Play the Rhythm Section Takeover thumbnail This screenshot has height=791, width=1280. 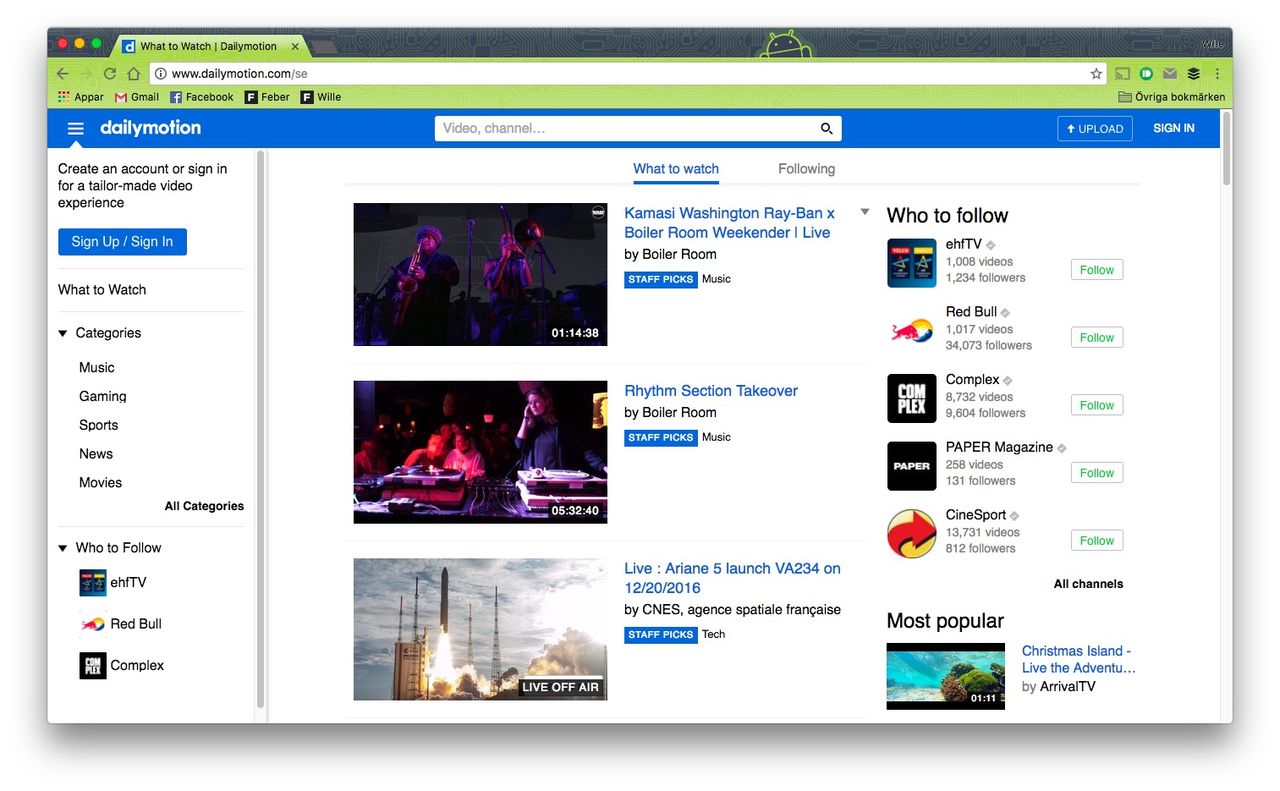pyautogui.click(x=480, y=452)
